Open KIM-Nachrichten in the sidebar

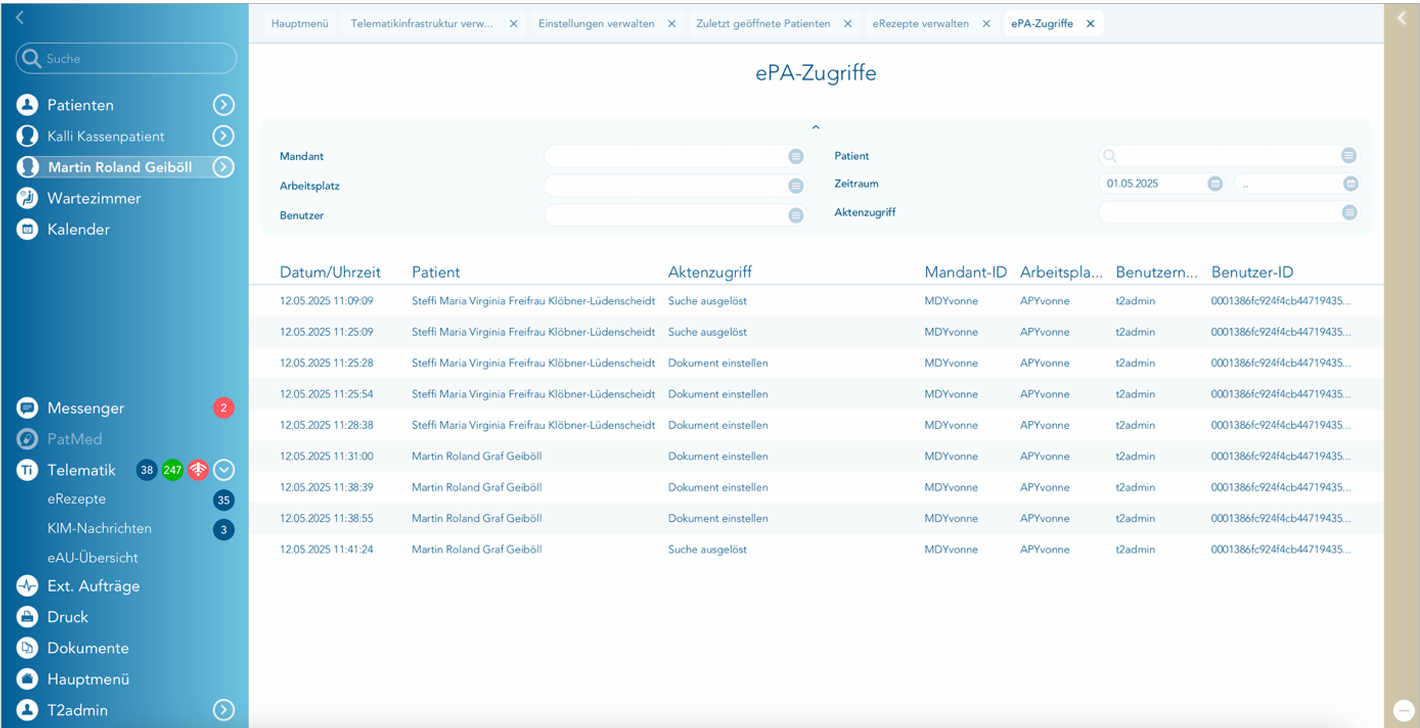pos(99,528)
